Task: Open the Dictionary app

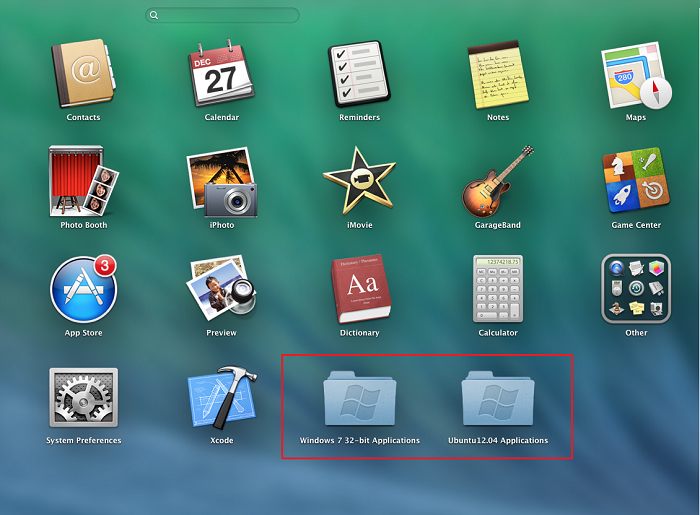Action: [361, 289]
